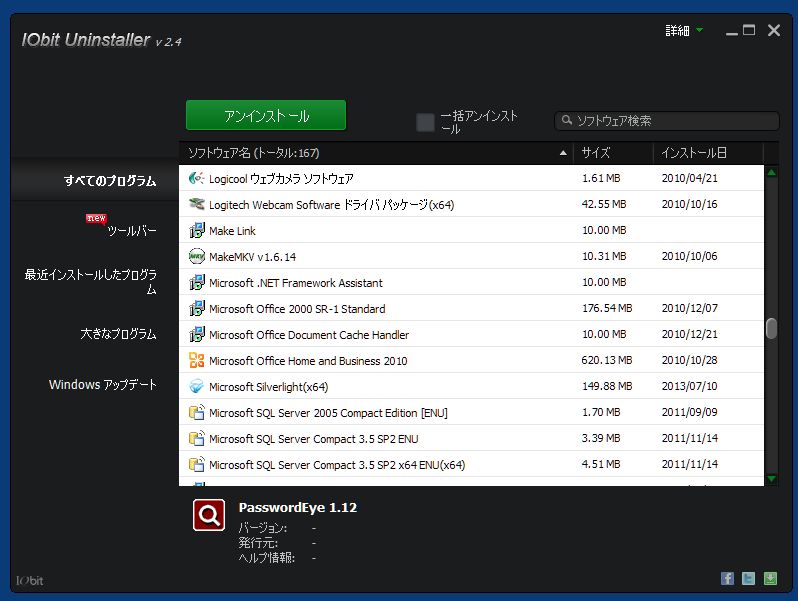
Task: Click the ソフトウェア検索 search field
Action: 667,121
